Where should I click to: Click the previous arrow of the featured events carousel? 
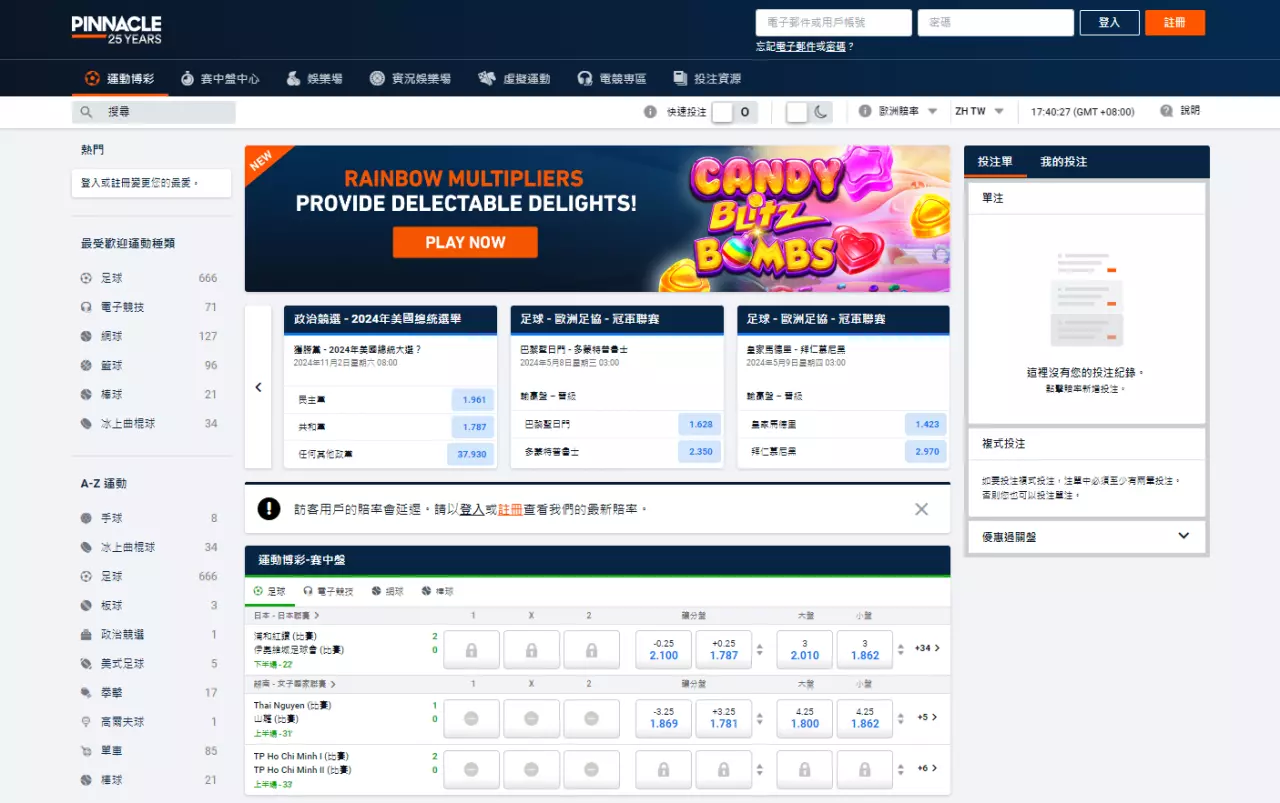258,387
